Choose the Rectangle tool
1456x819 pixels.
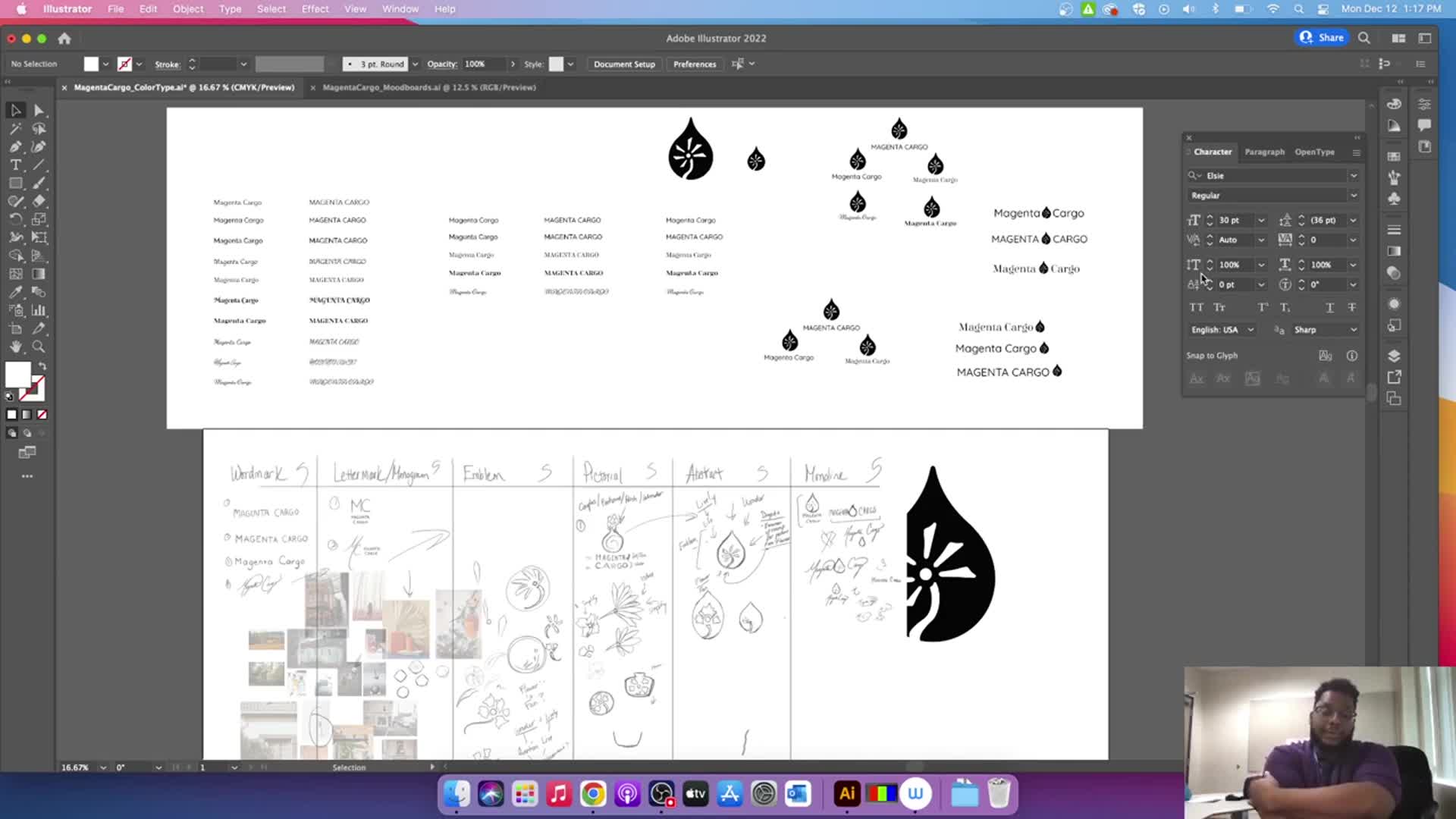[x=15, y=183]
